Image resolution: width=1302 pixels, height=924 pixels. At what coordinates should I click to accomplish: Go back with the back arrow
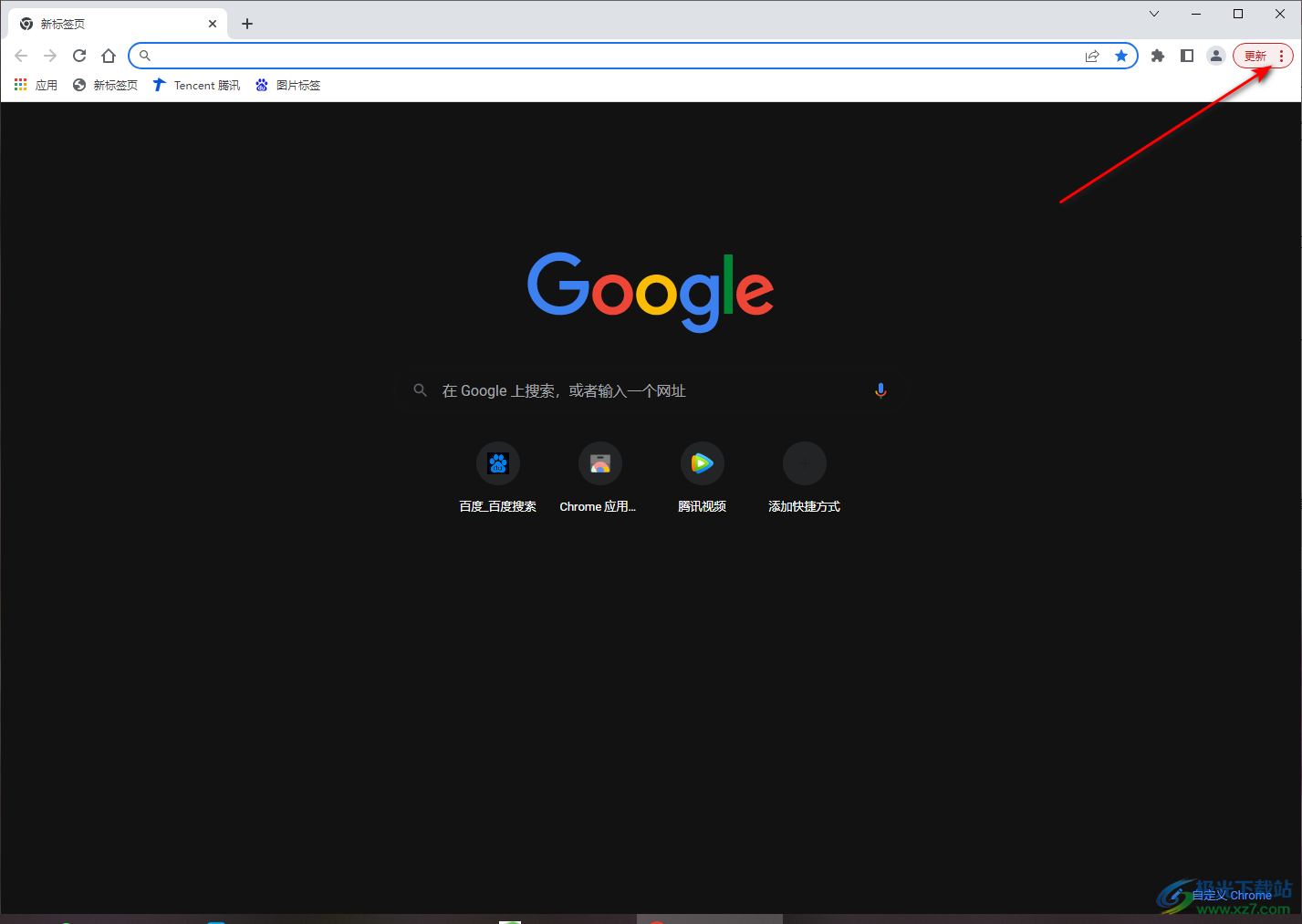click(21, 56)
